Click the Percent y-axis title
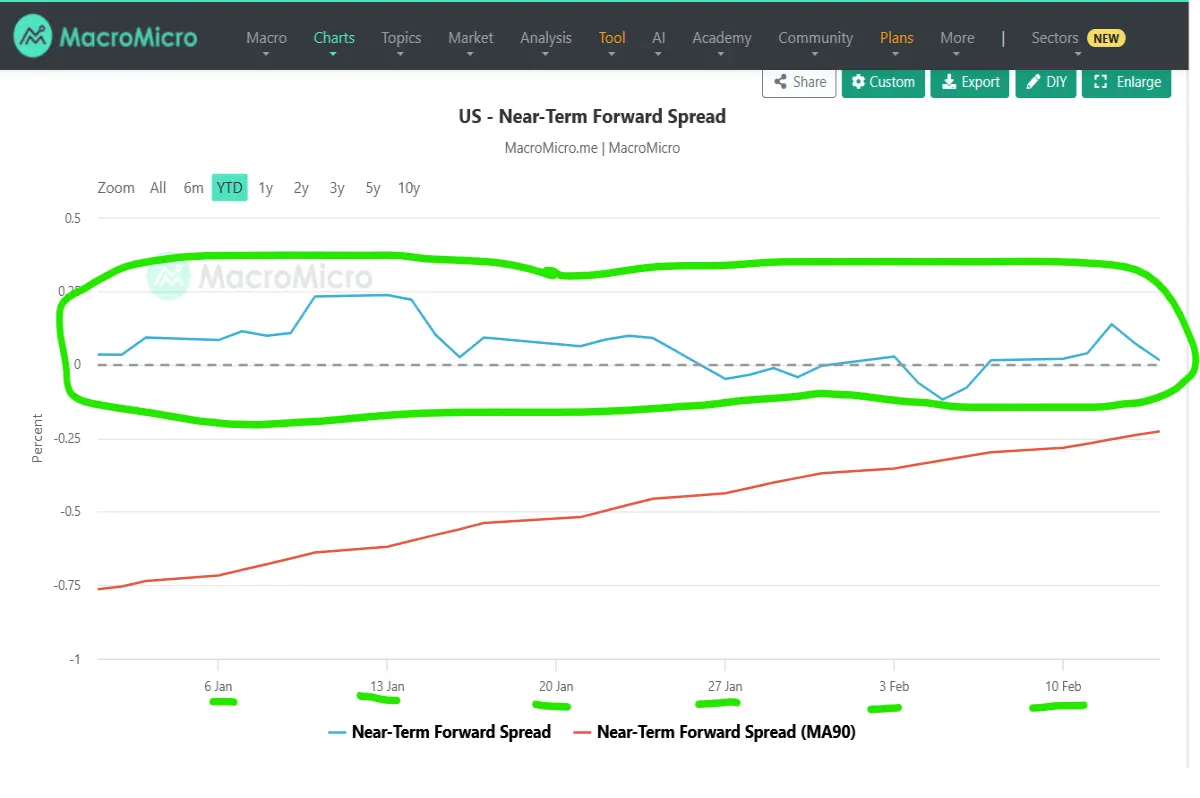The image size is (1200, 798). tap(38, 438)
